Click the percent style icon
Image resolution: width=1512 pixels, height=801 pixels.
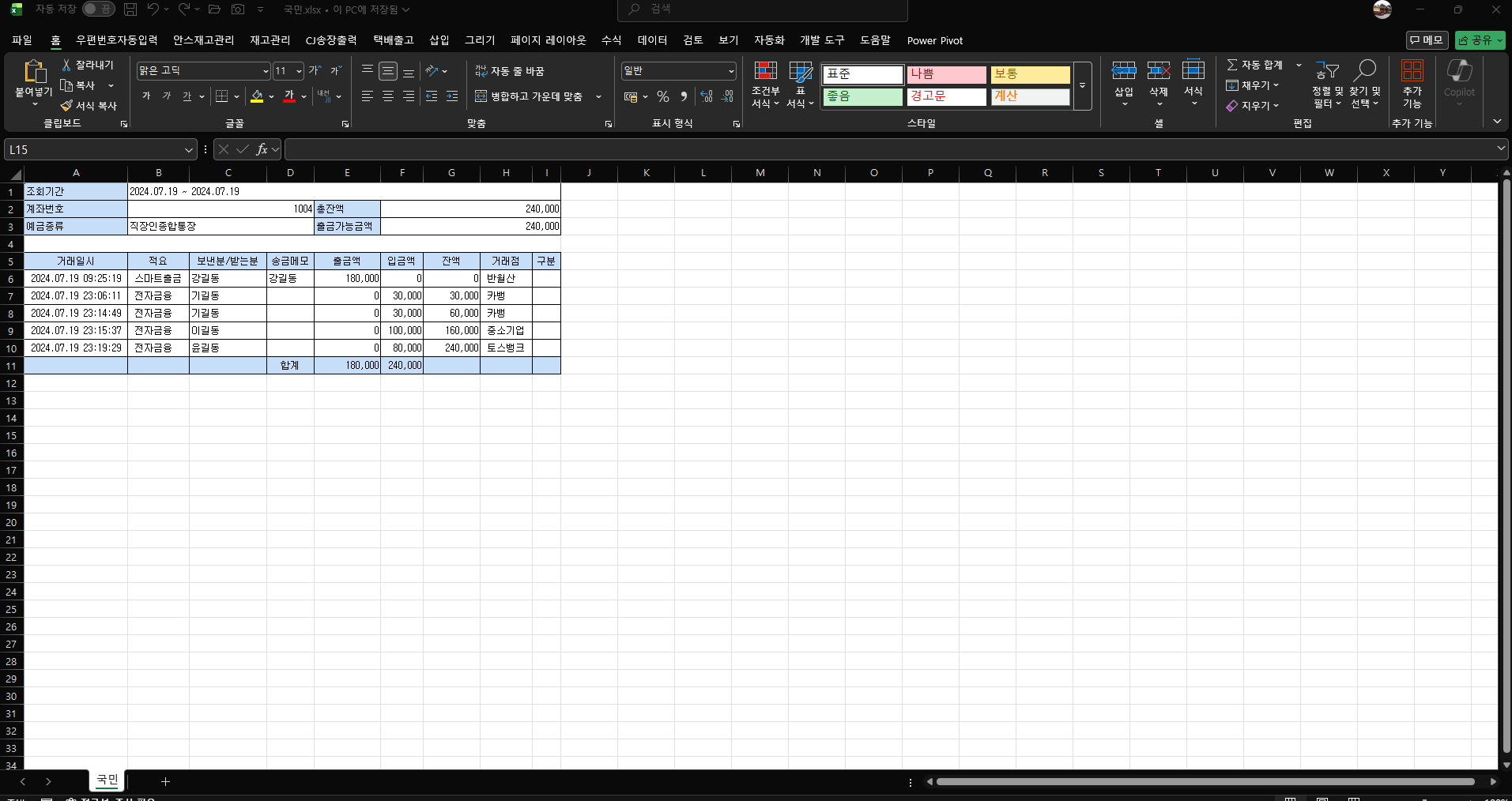point(662,96)
